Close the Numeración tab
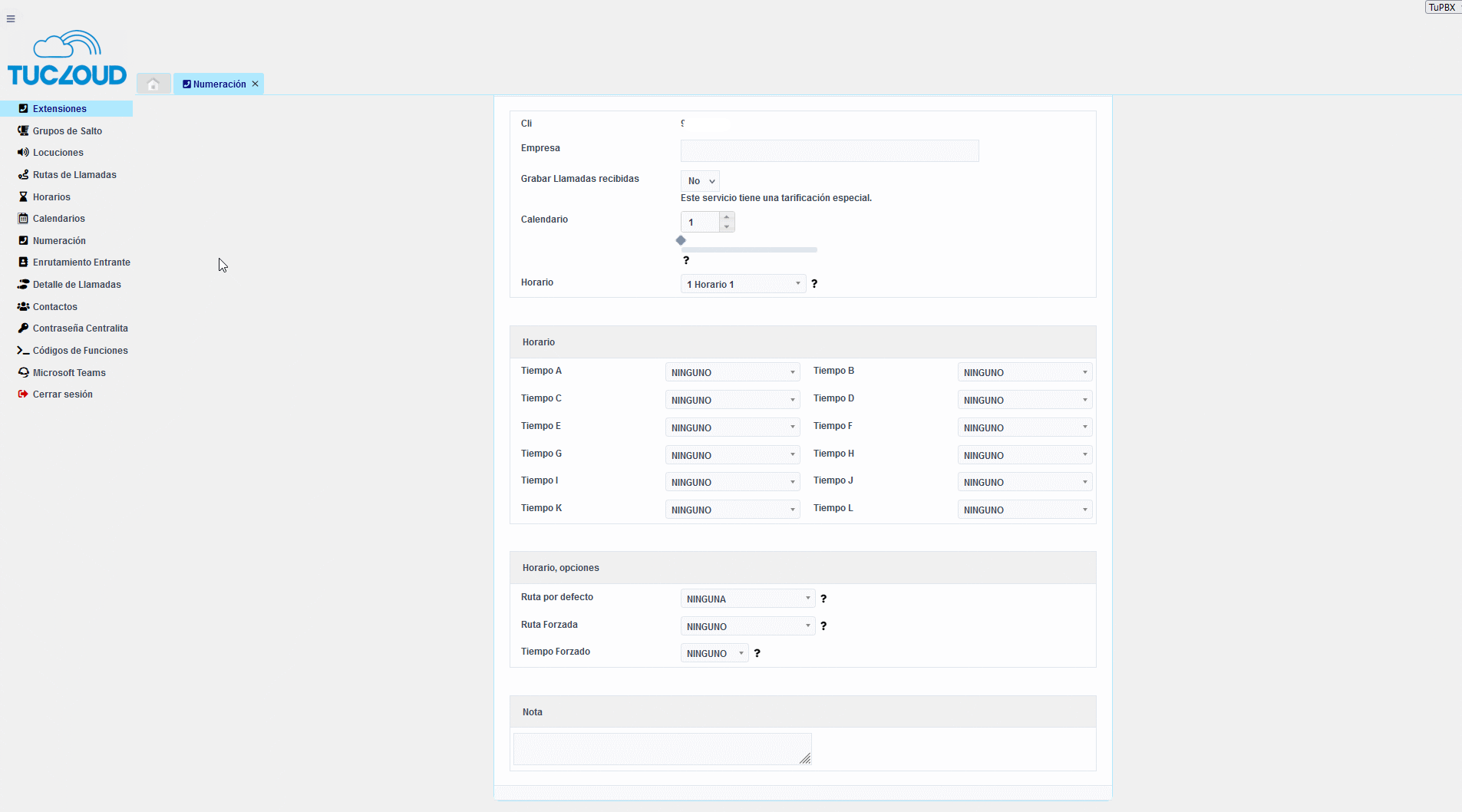Image resolution: width=1462 pixels, height=812 pixels. click(256, 84)
